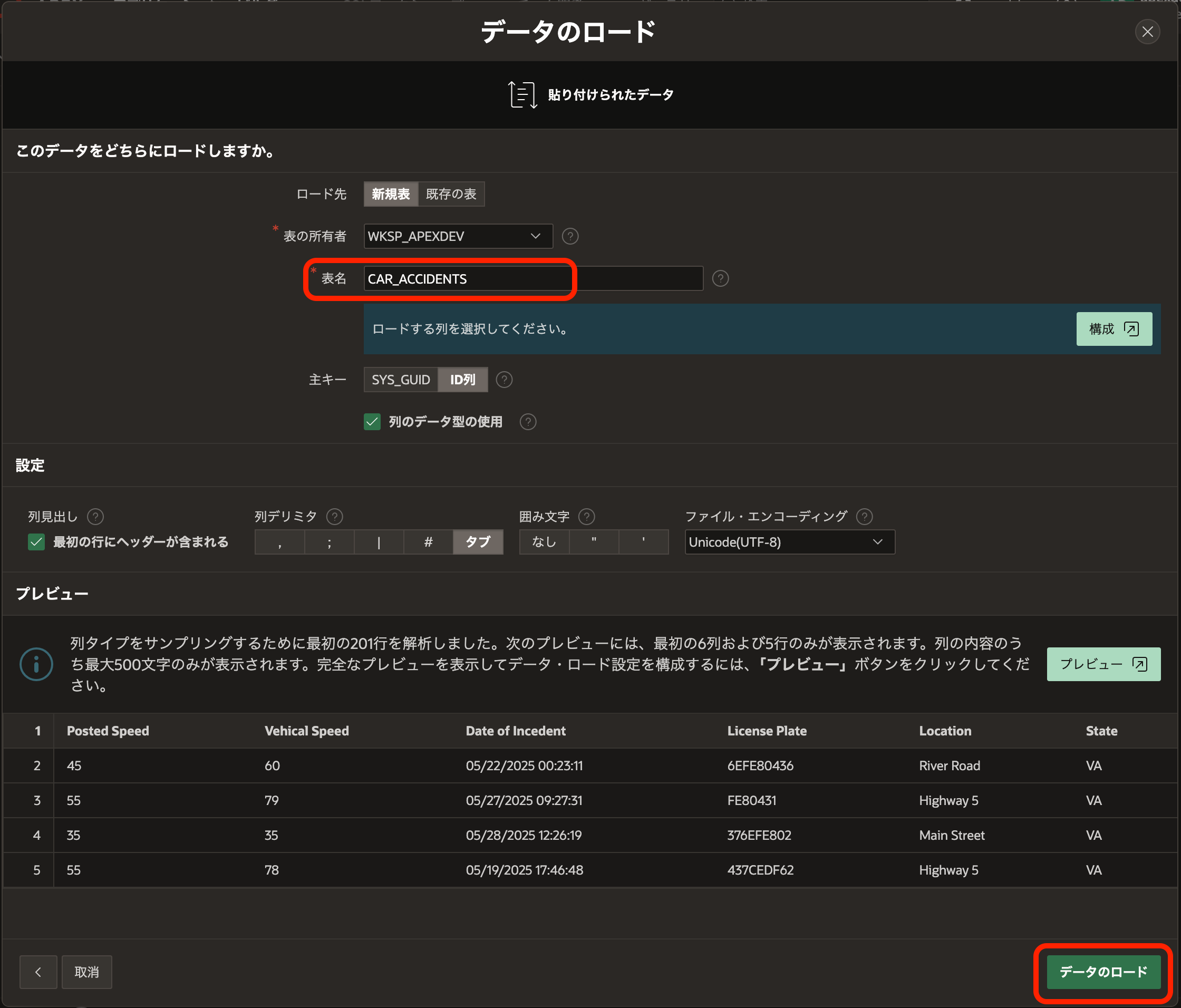The height and width of the screenshot is (1008, 1181).
Task: Show help for 囲み文字
Action: (586, 516)
